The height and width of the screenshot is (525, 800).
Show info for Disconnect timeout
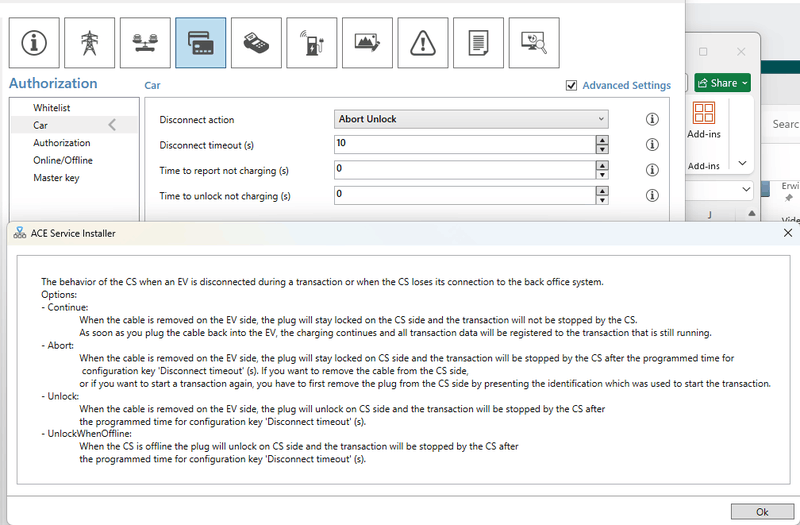tap(652, 145)
